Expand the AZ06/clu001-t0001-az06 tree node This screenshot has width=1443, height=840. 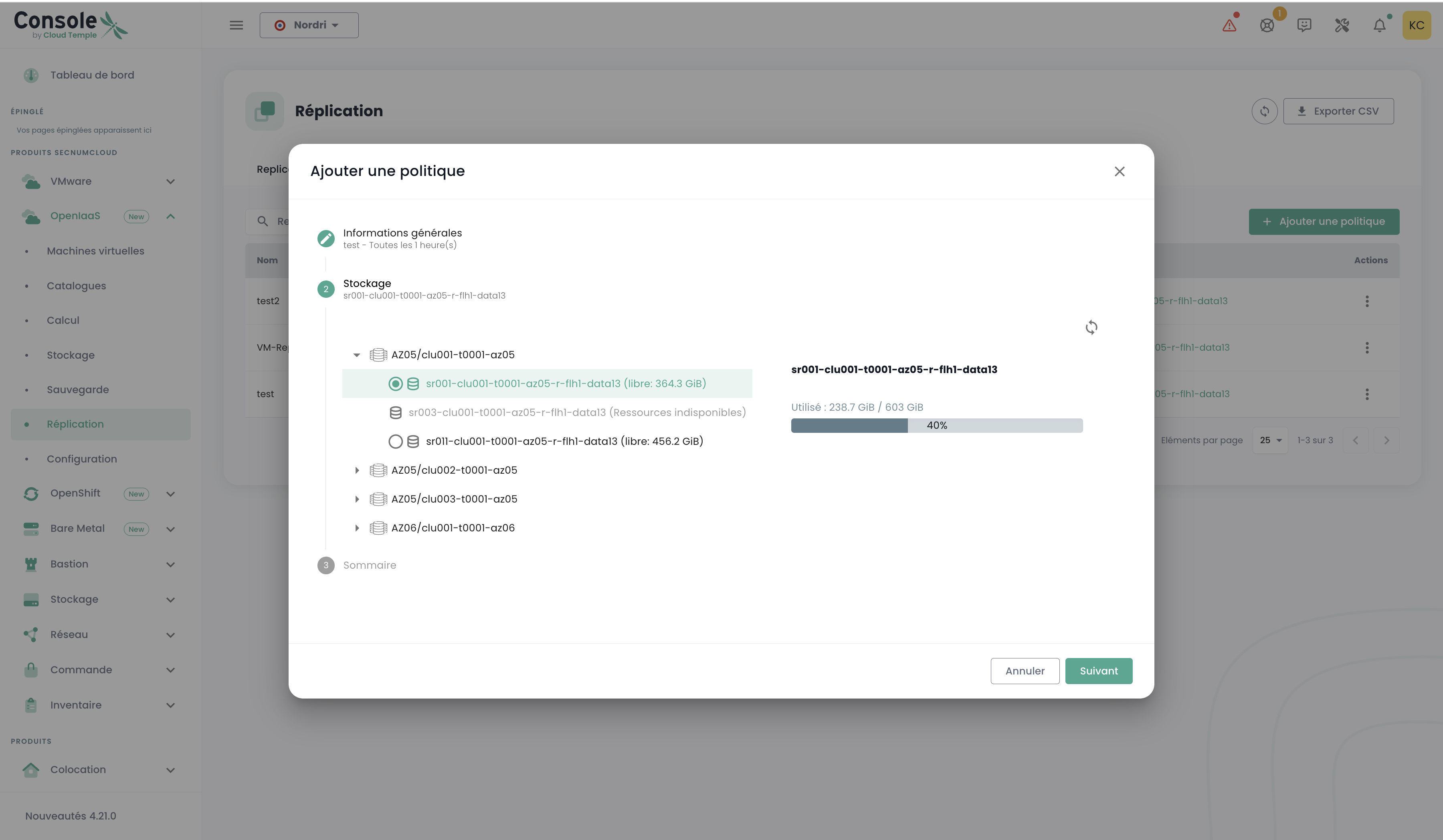357,528
